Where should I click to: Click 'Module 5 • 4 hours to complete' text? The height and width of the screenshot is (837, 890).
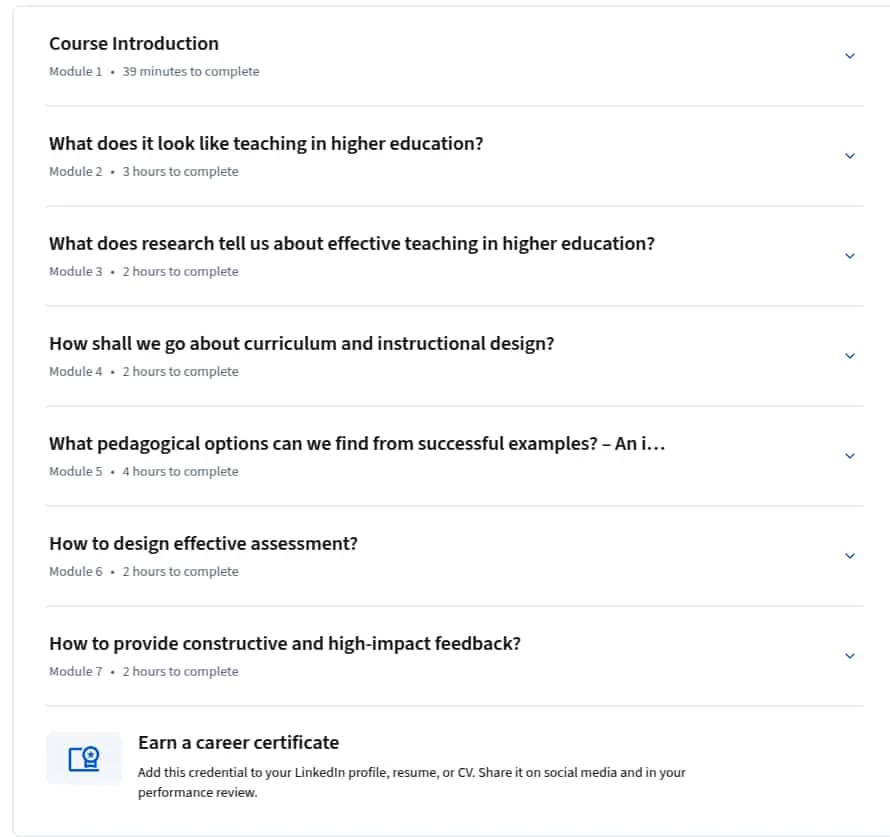pos(144,472)
